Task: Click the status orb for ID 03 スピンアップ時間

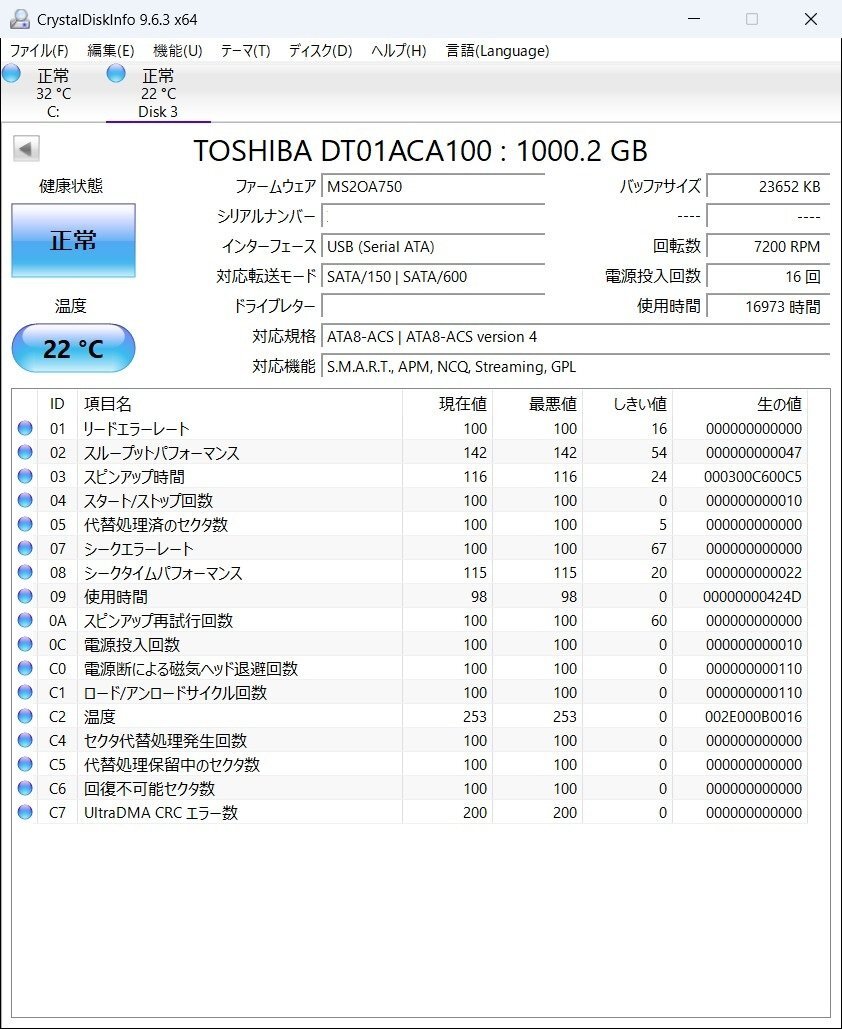Action: 25,476
